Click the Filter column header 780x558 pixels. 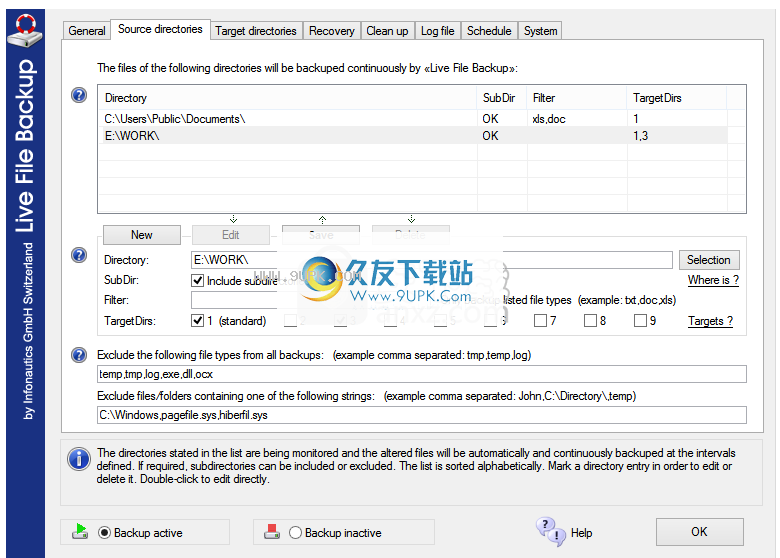point(577,98)
